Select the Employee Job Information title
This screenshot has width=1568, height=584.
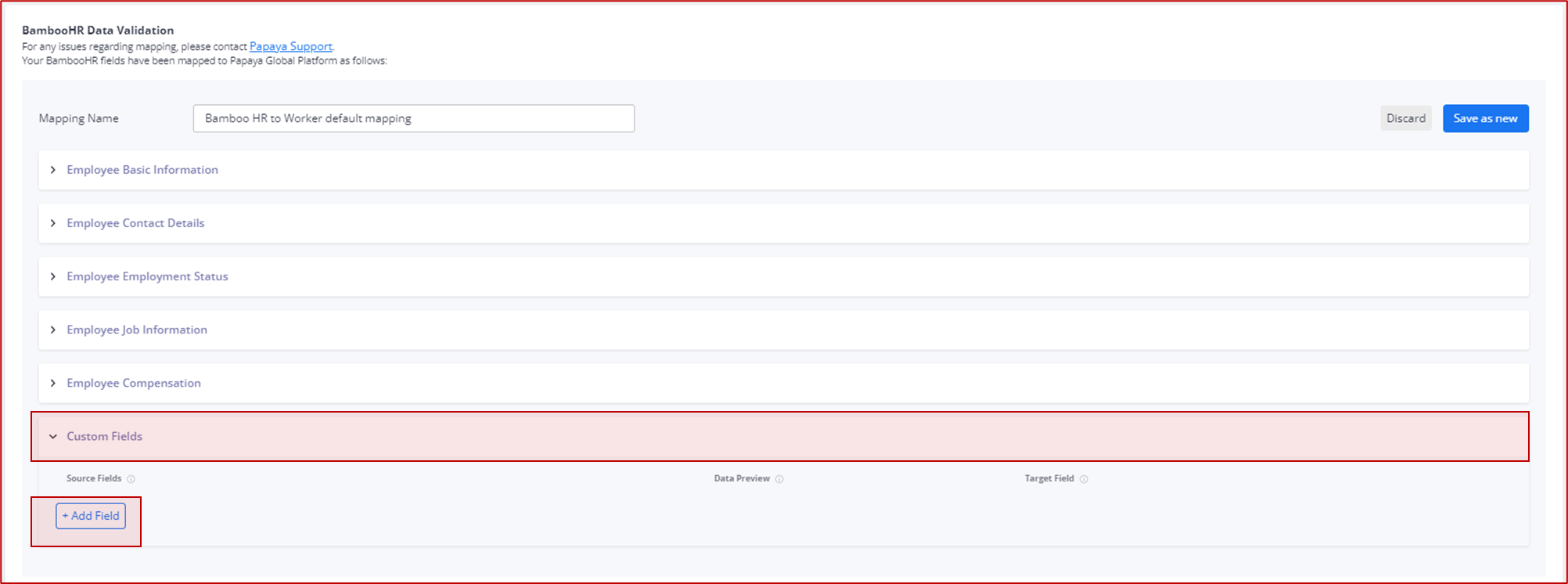[x=137, y=330]
